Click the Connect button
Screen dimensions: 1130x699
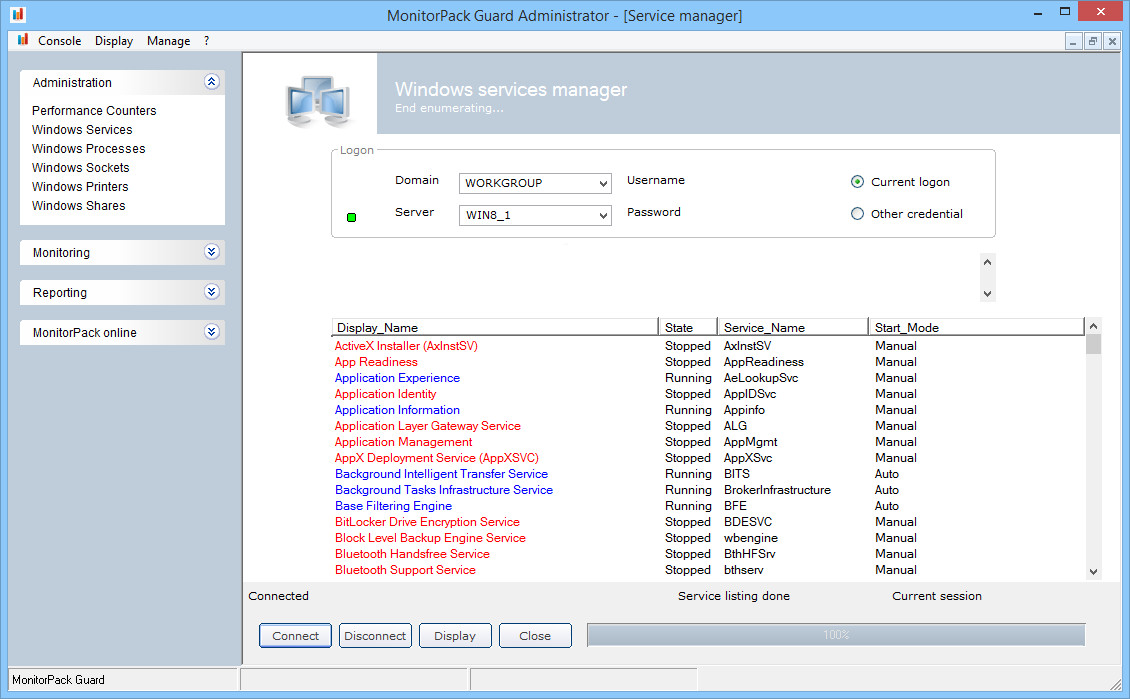point(295,636)
